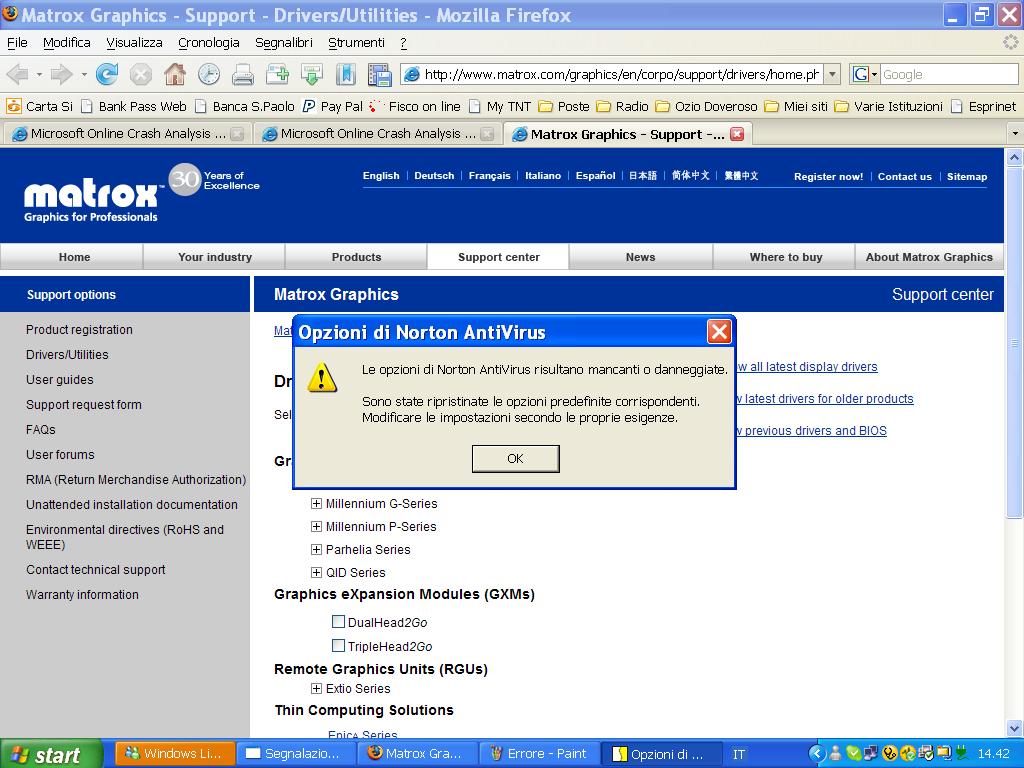Viewport: 1024px width, 768px height.
Task: Show hidden tray icons with the blue chevron
Action: coord(816,754)
